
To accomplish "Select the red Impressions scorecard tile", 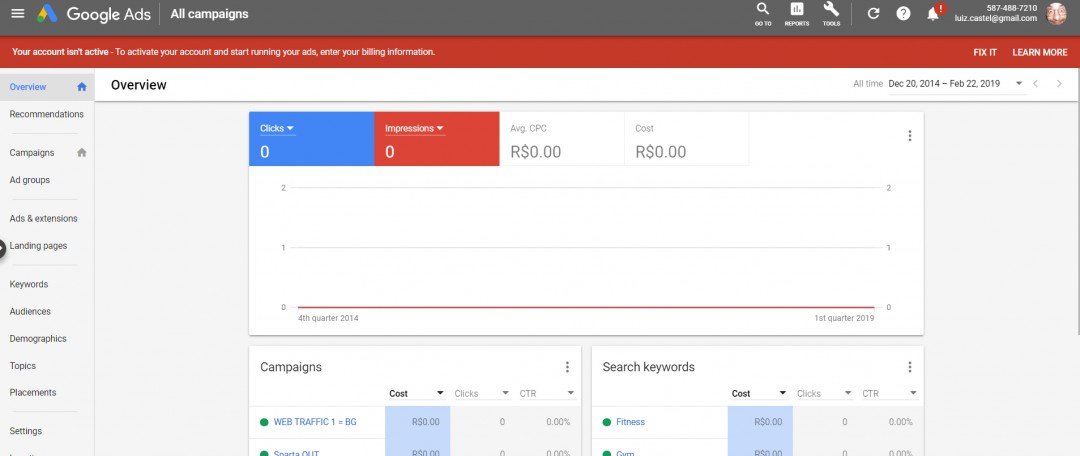I will (437, 139).
